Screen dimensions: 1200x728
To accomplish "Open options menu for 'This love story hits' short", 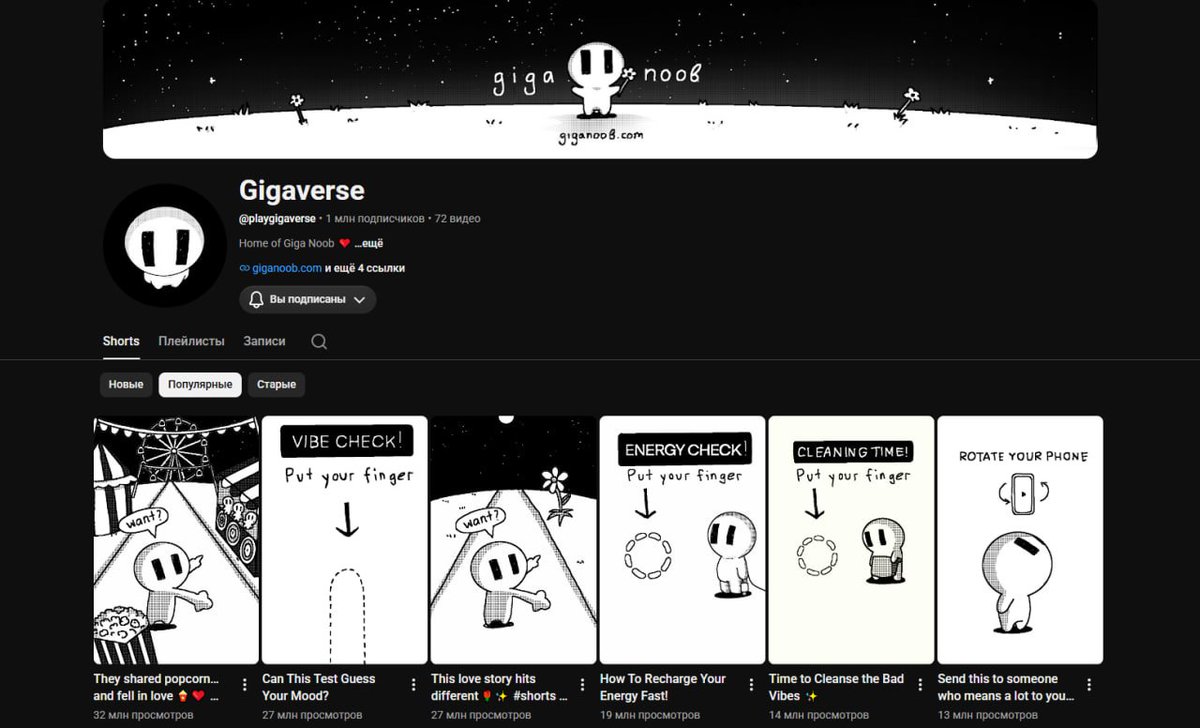I will pos(583,686).
